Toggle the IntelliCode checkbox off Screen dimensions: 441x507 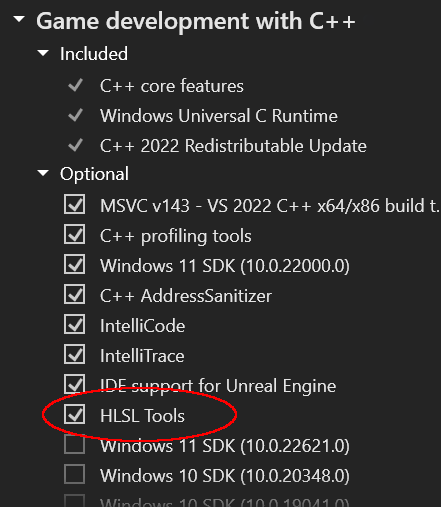pos(74,324)
